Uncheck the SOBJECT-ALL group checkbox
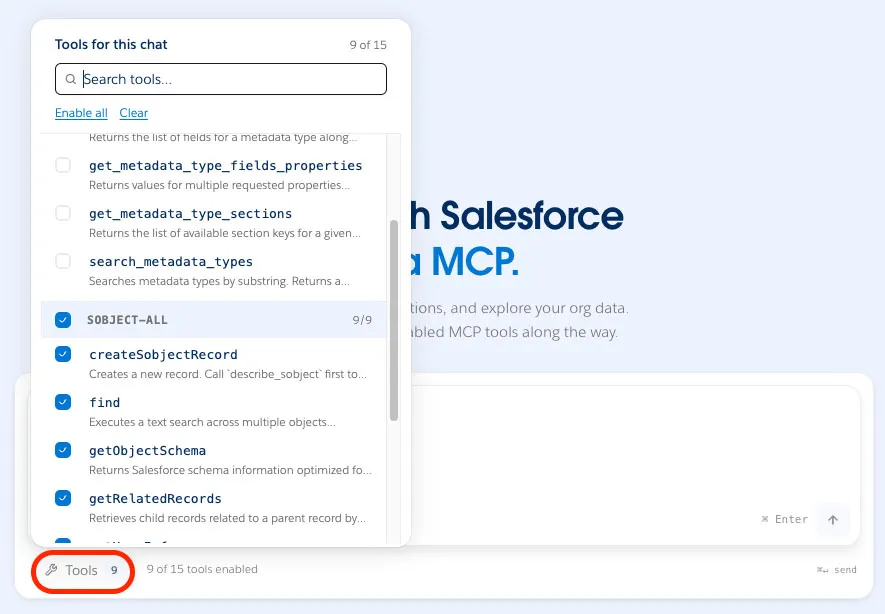The image size is (885, 614). click(x=63, y=320)
